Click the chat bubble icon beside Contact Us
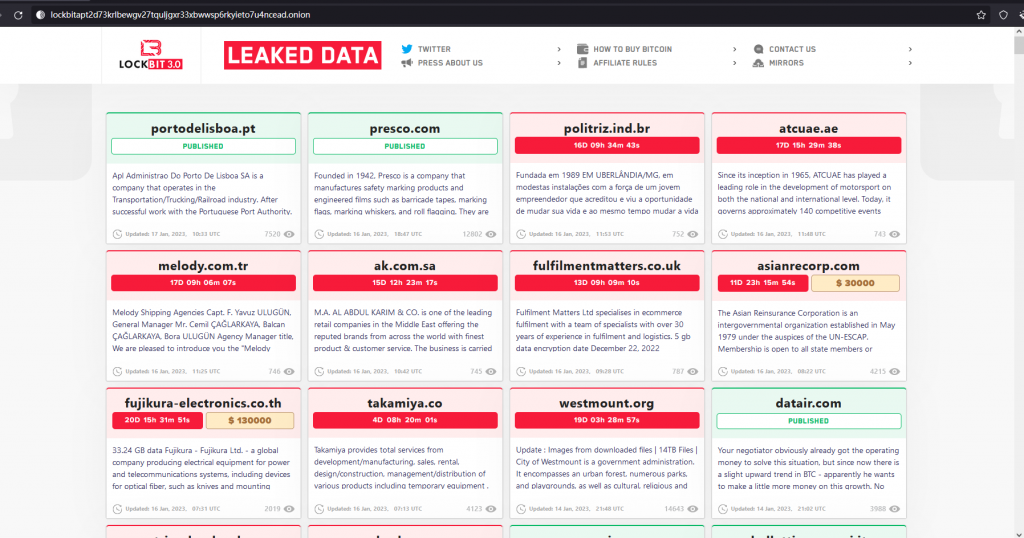 coord(759,49)
